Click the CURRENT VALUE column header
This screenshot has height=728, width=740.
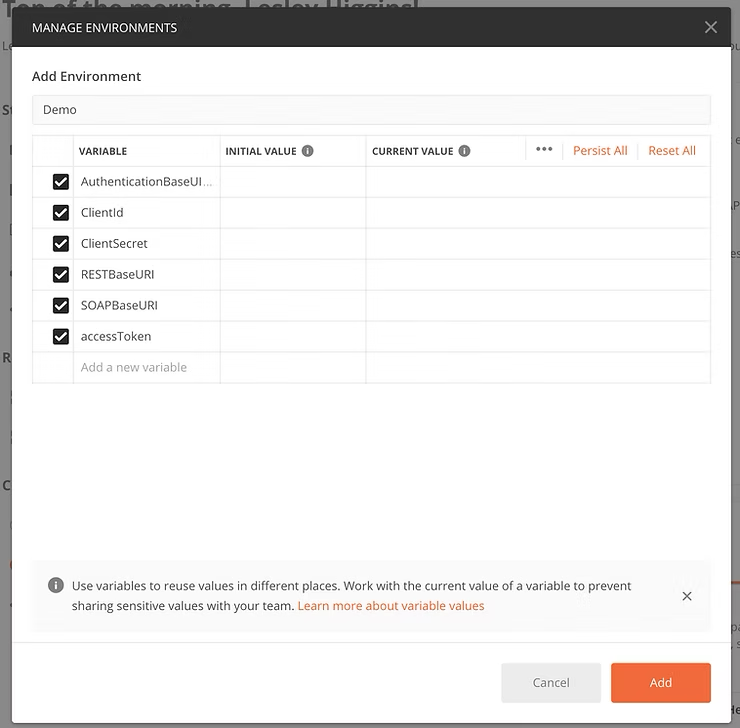pyautogui.click(x=412, y=151)
